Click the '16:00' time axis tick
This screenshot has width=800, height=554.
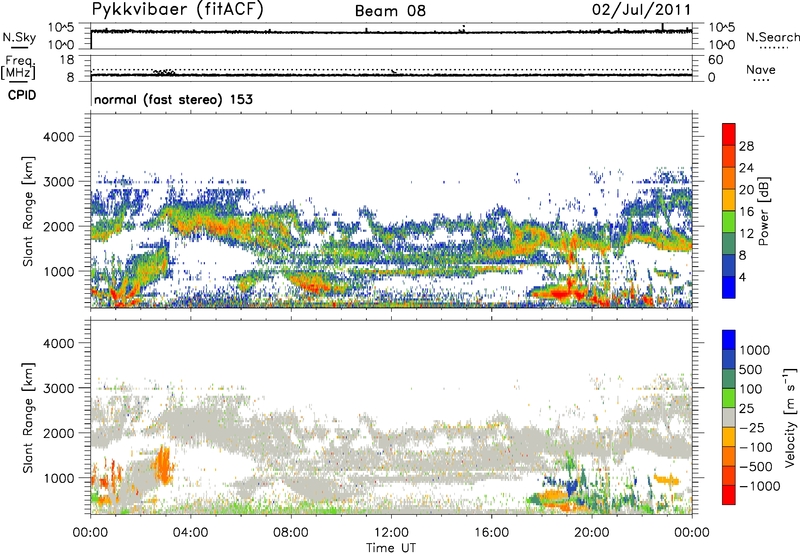[x=491, y=533]
